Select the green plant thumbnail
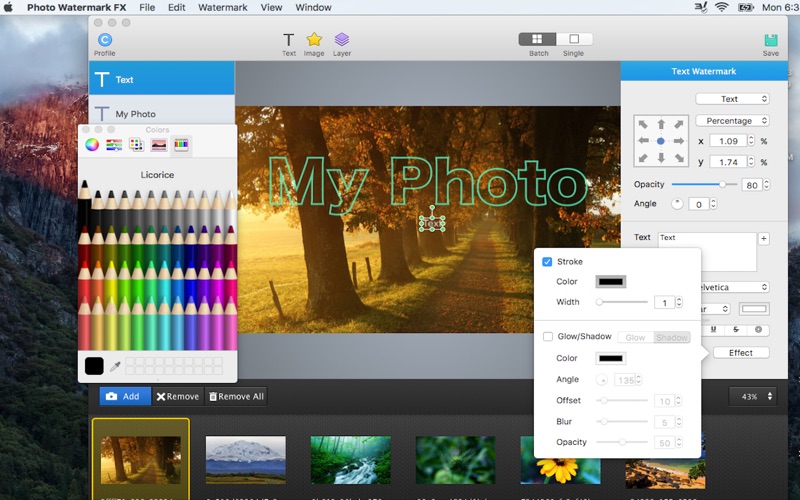This screenshot has width=800, height=500. pyautogui.click(x=456, y=460)
